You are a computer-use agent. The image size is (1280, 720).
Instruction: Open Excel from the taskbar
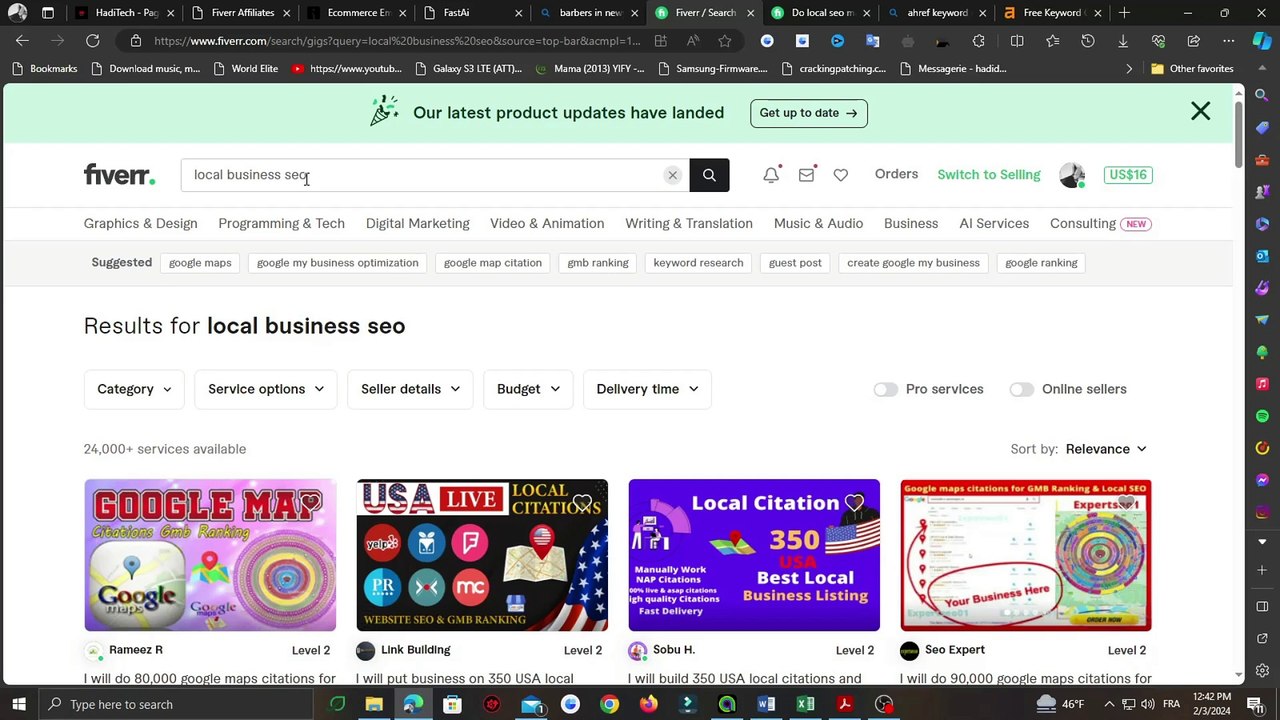[805, 704]
